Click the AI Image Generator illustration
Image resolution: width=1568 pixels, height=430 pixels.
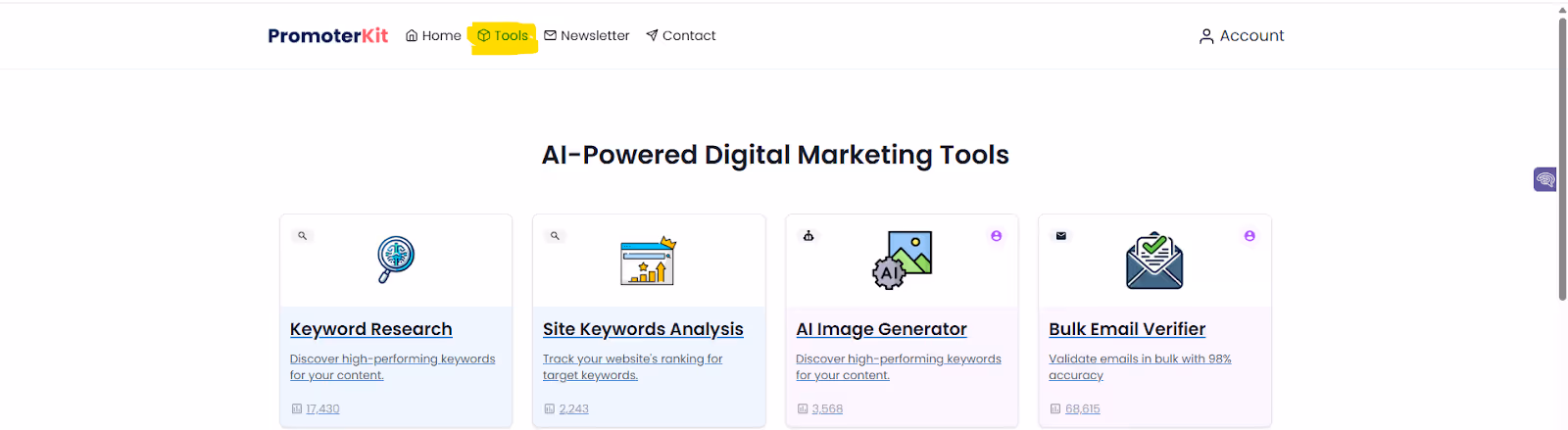click(903, 260)
